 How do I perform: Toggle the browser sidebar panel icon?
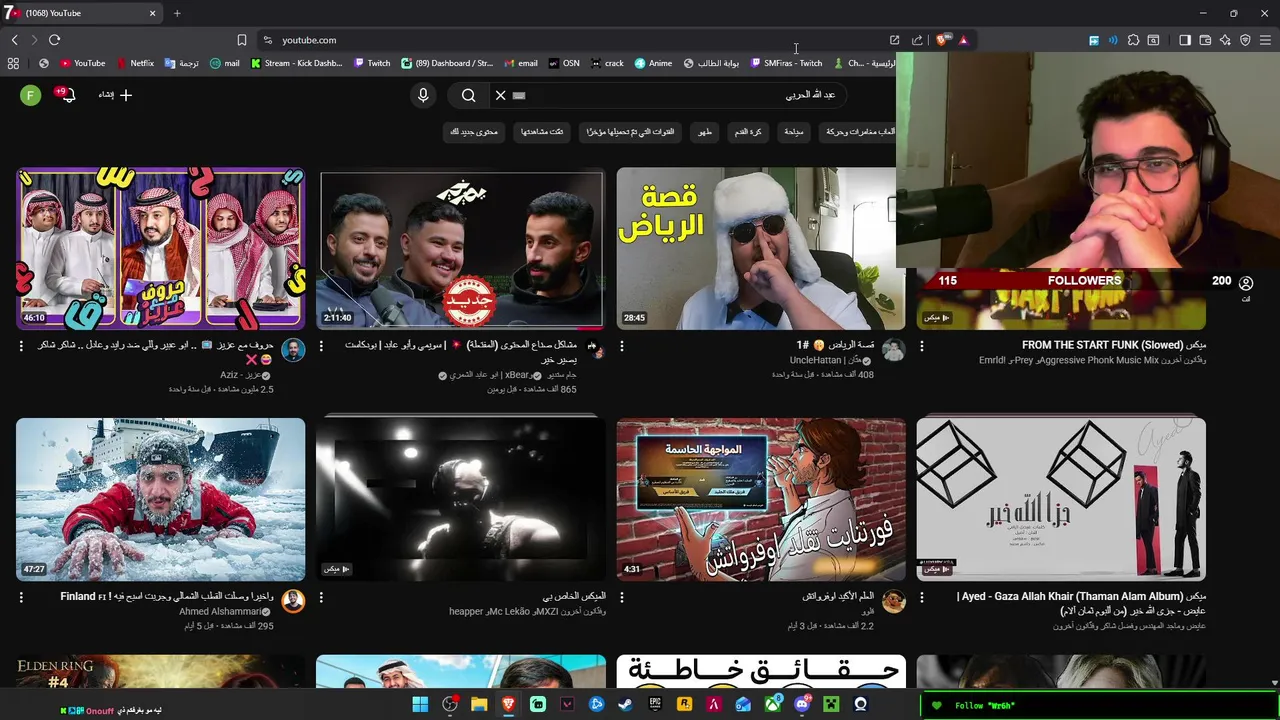(x=1185, y=40)
